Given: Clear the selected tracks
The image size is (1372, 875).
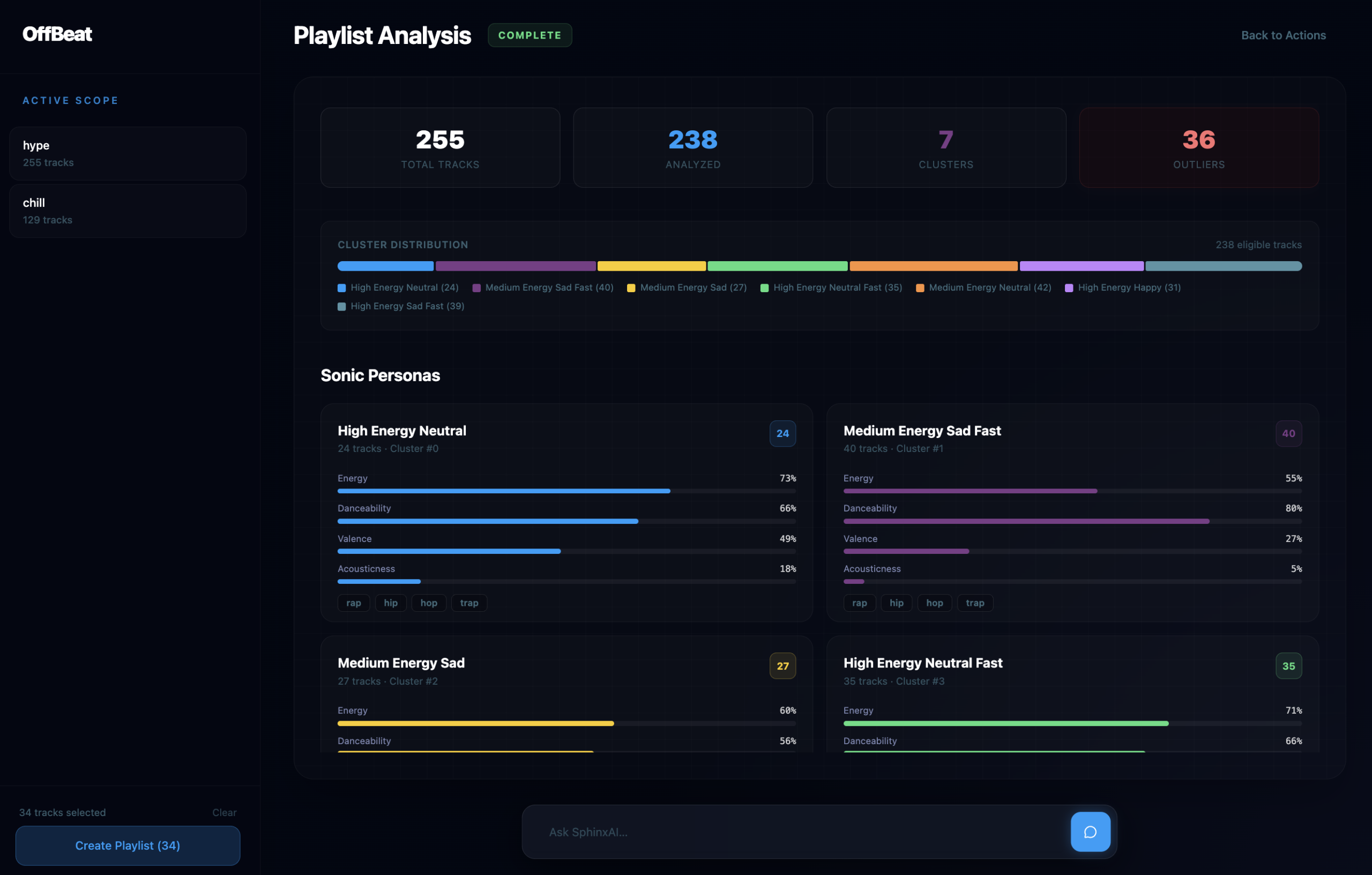Looking at the screenshot, I should pos(224,812).
